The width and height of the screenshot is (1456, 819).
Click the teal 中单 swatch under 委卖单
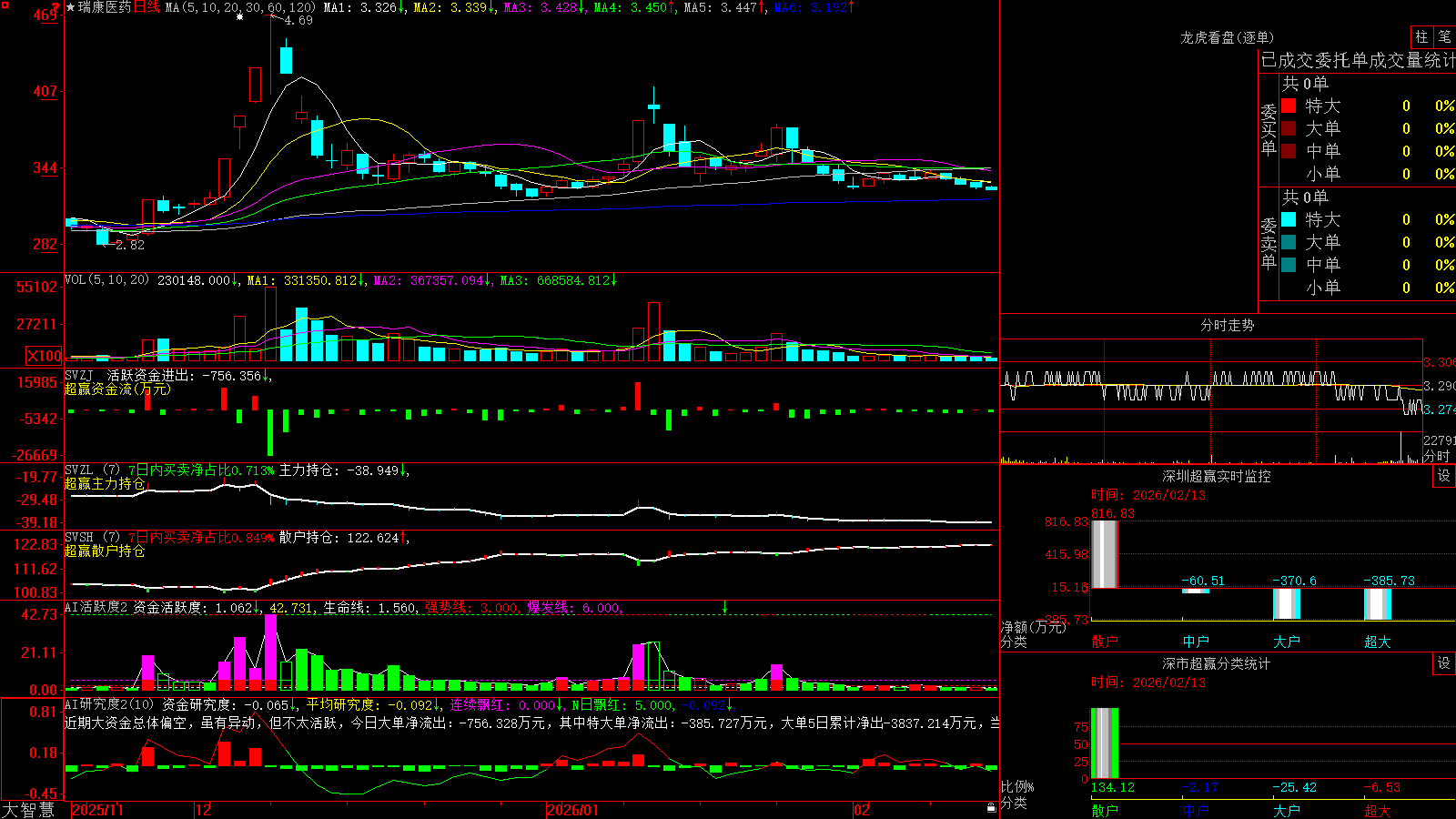(x=1289, y=265)
